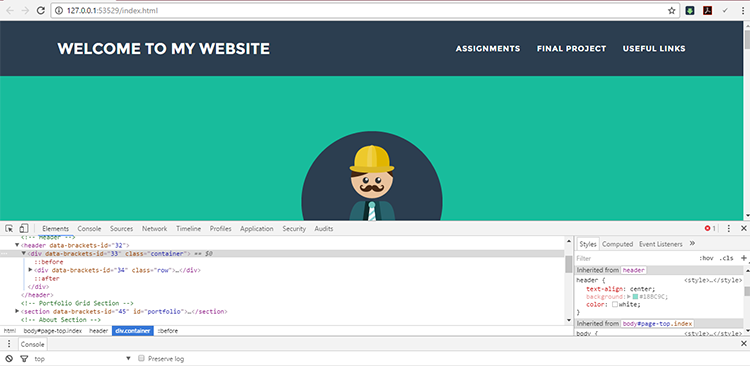Open the Application tab
750x366 pixels.
[x=257, y=229]
